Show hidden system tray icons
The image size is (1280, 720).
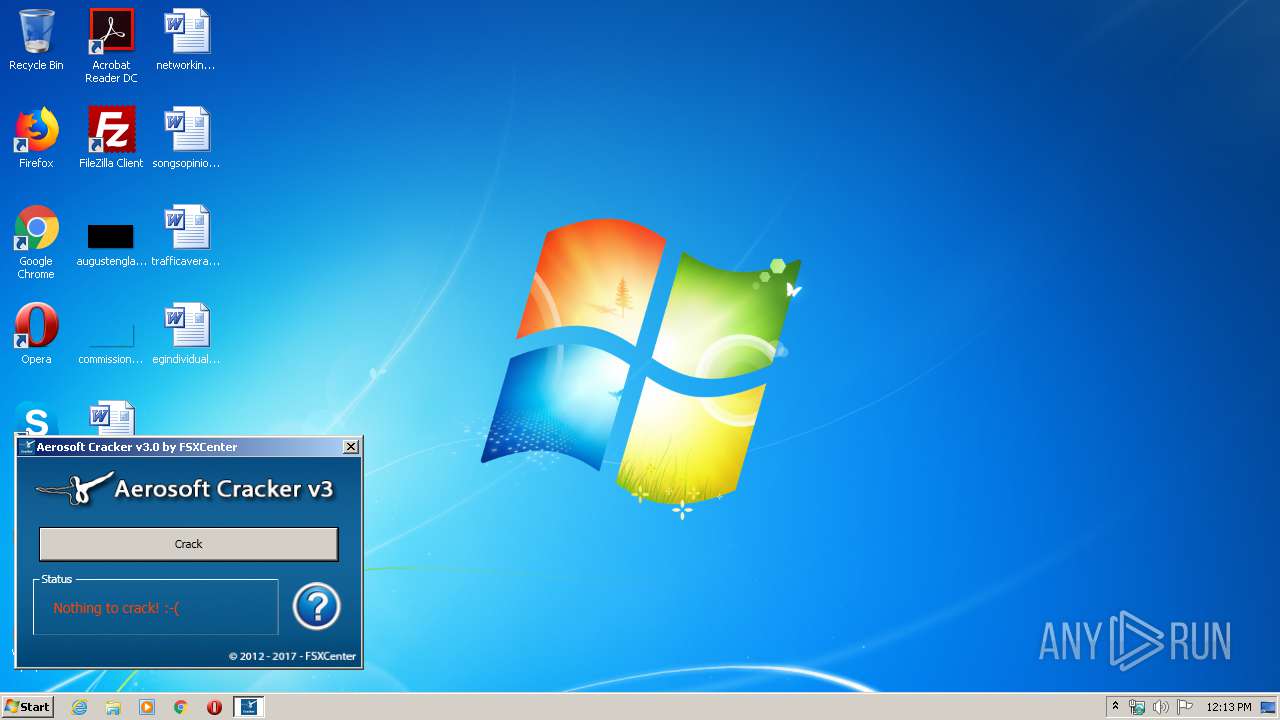click(1115, 707)
